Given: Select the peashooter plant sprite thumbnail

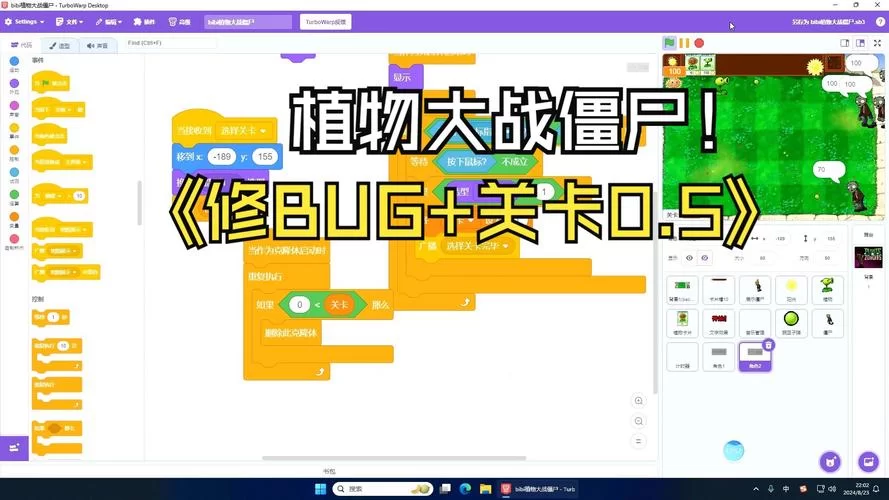Looking at the screenshot, I should pos(827,289).
